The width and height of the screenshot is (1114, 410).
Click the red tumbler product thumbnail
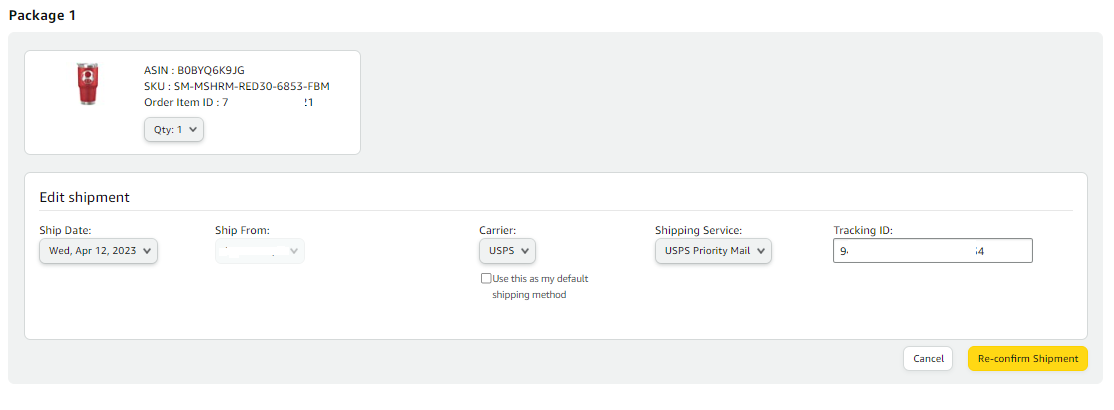88,85
